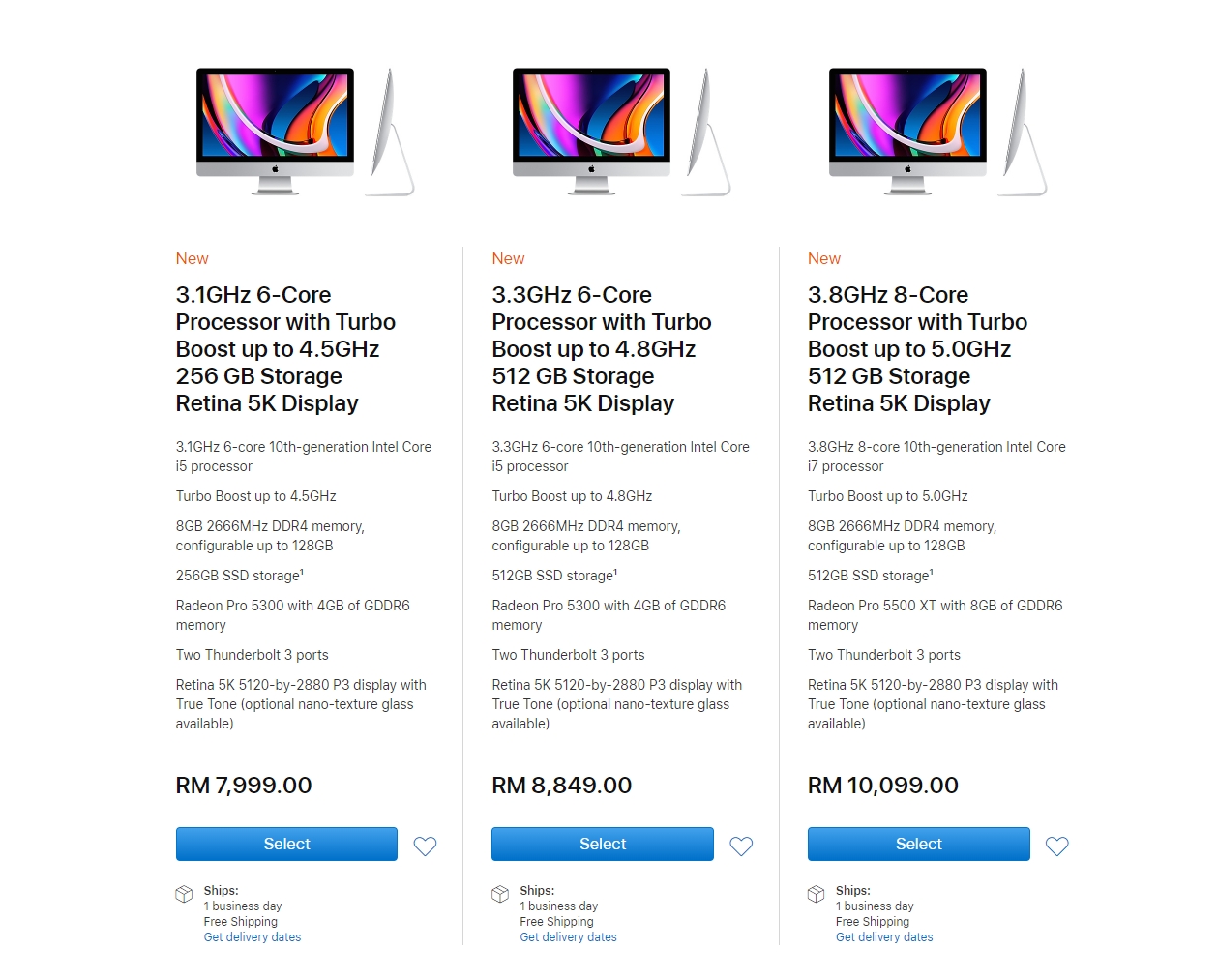Screen dimensions: 1218x980
Task: Check delivery dates for 3.8GHz 8-Core iMac
Action: click(x=884, y=937)
